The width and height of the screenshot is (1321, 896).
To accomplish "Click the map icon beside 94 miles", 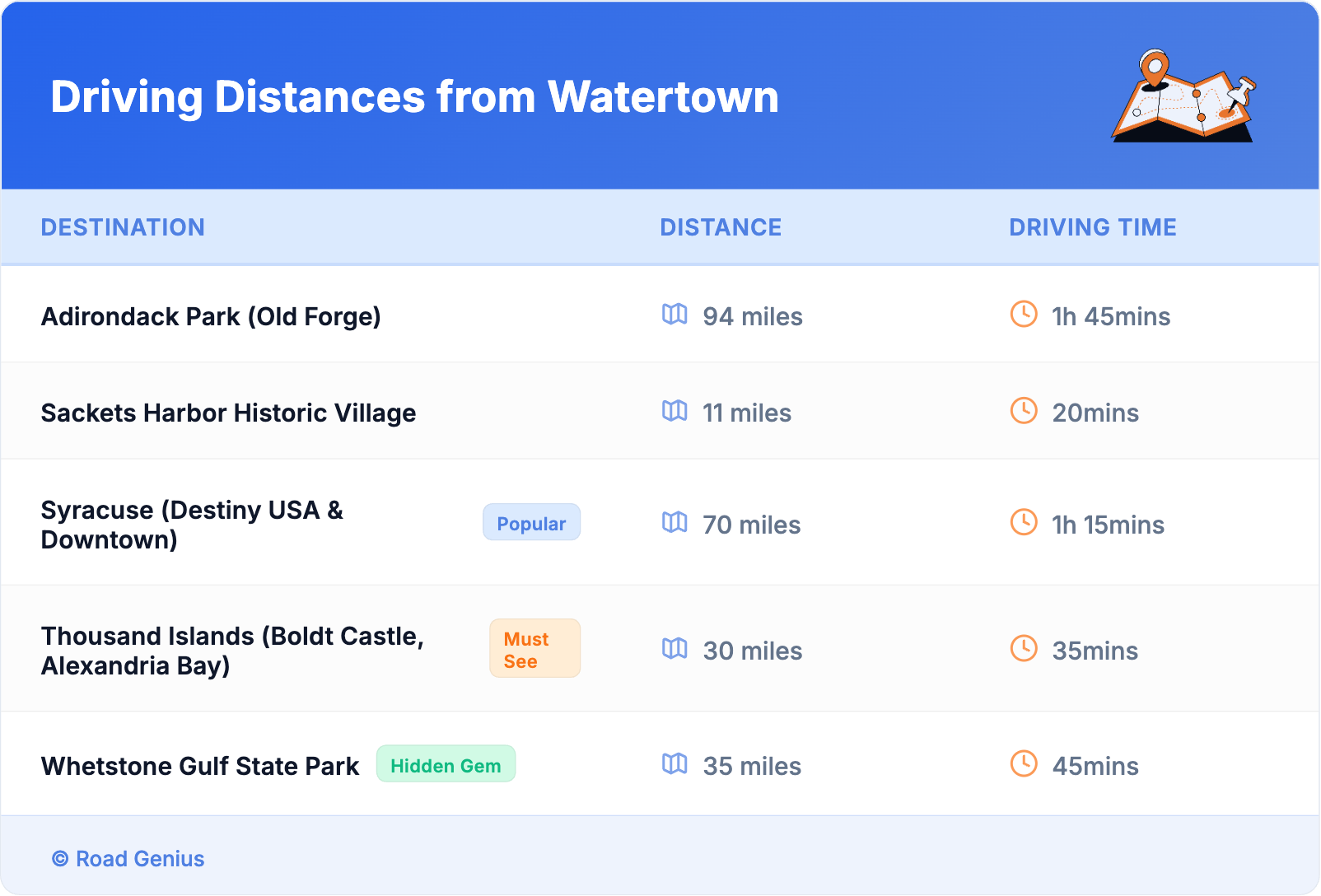I will click(x=675, y=315).
